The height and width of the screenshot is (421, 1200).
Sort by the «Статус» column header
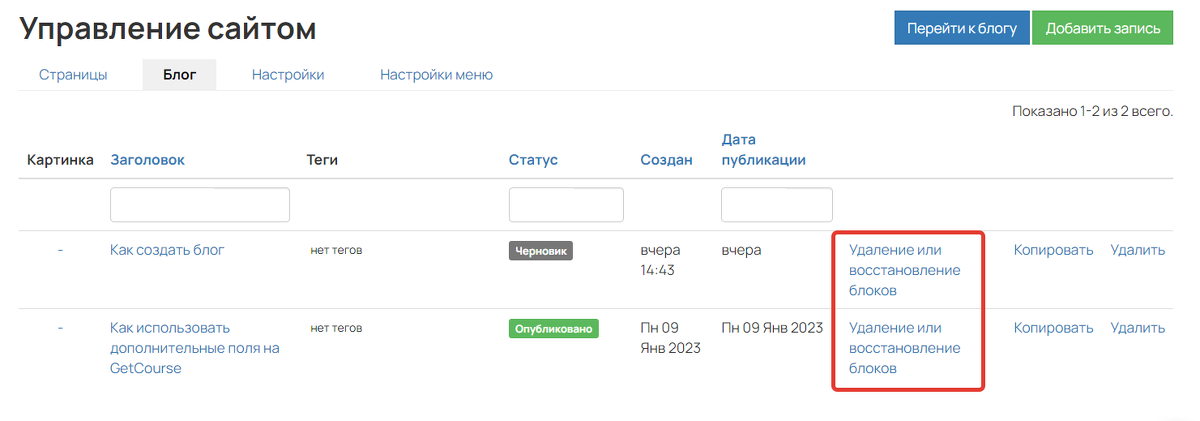pyautogui.click(x=533, y=160)
